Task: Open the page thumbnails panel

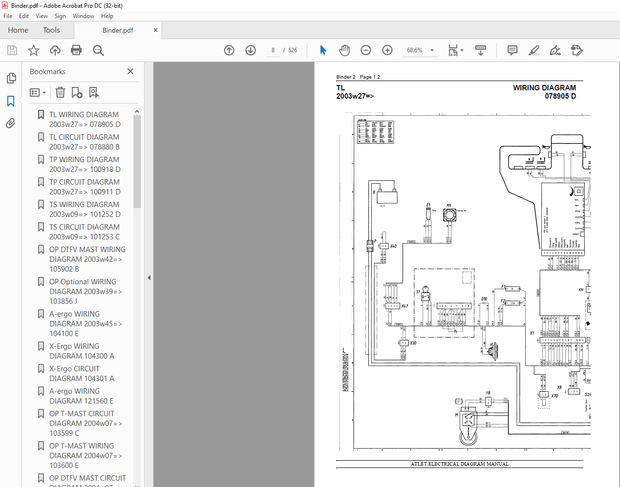Action: click(11, 78)
